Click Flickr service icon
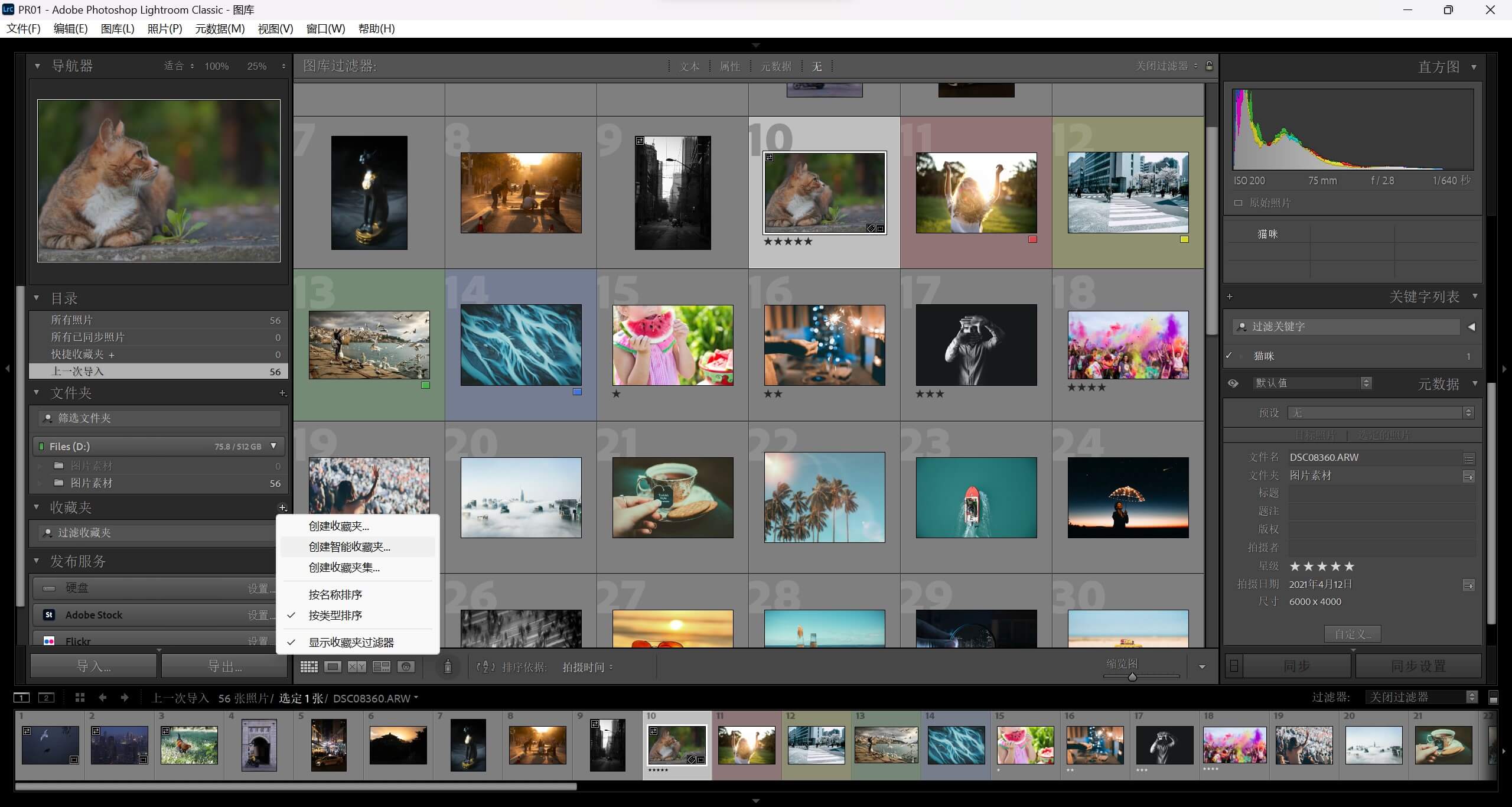Viewport: 1512px width, 807px height. click(x=49, y=641)
